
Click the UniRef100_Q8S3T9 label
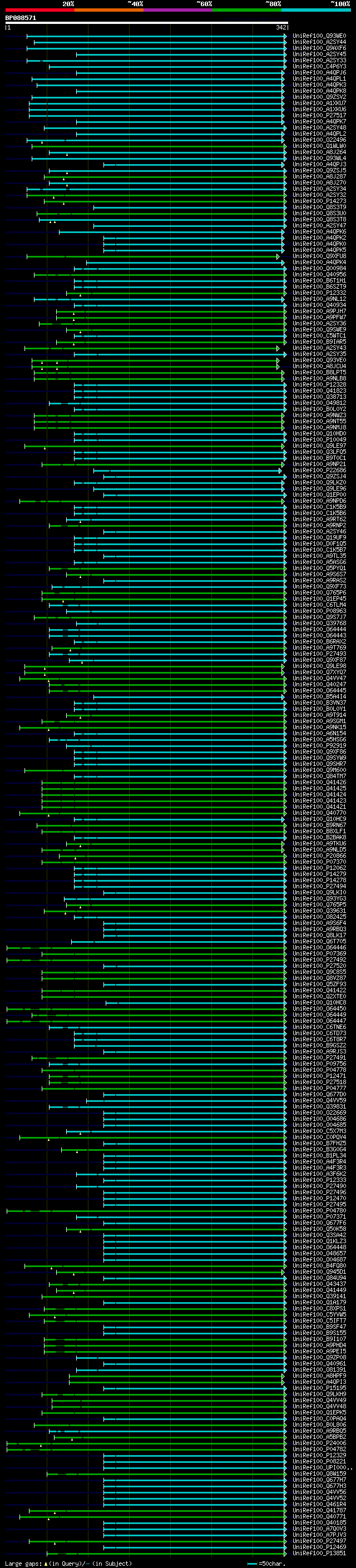319,207
